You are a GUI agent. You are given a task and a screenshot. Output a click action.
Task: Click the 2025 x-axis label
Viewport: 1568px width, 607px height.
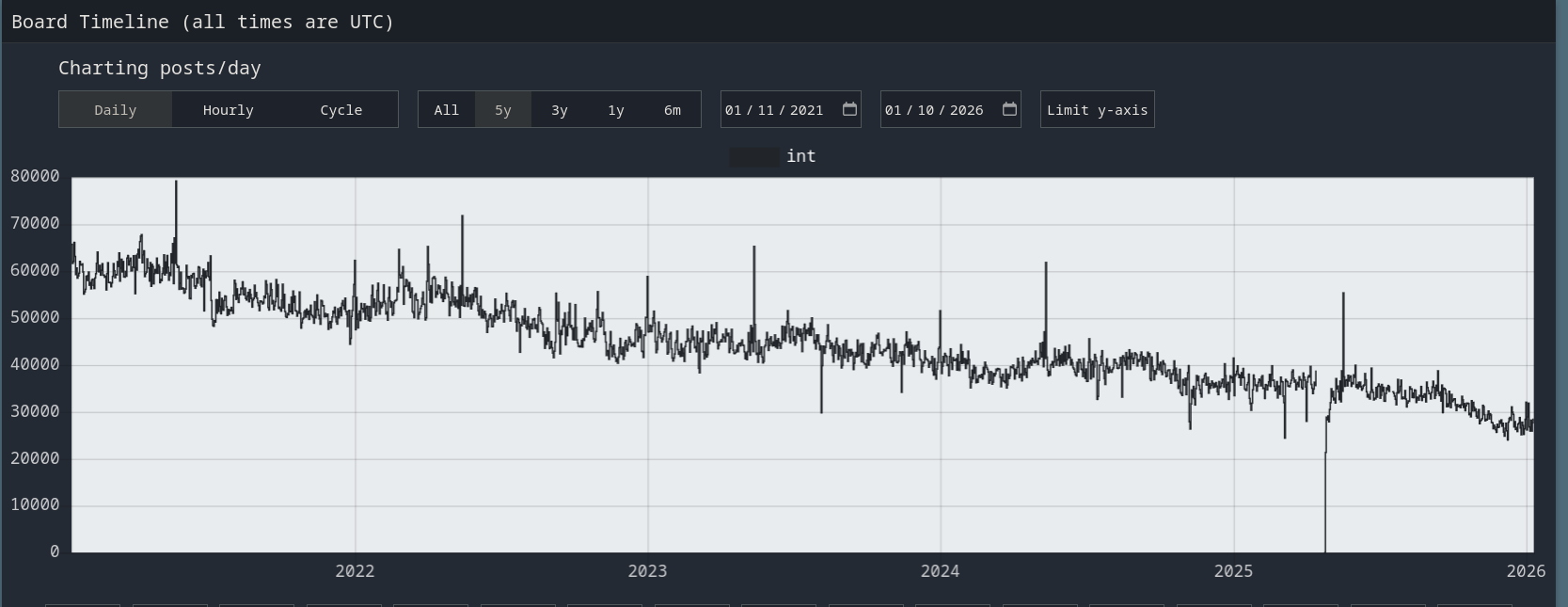(1233, 571)
